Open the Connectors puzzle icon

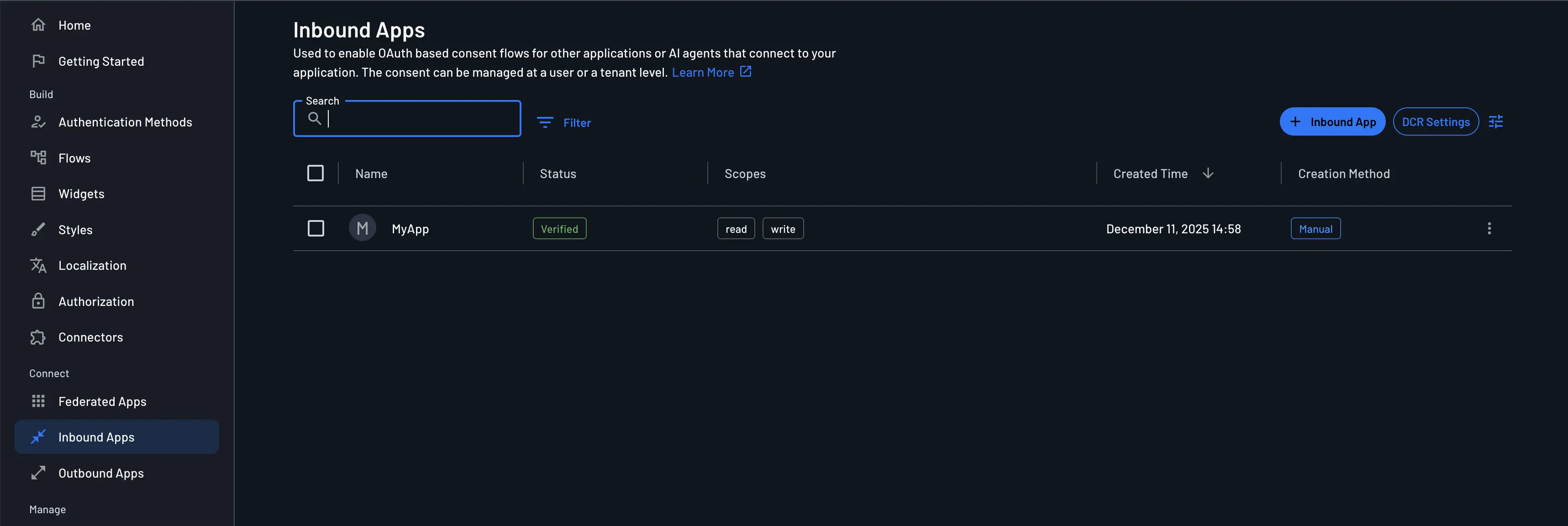click(38, 337)
